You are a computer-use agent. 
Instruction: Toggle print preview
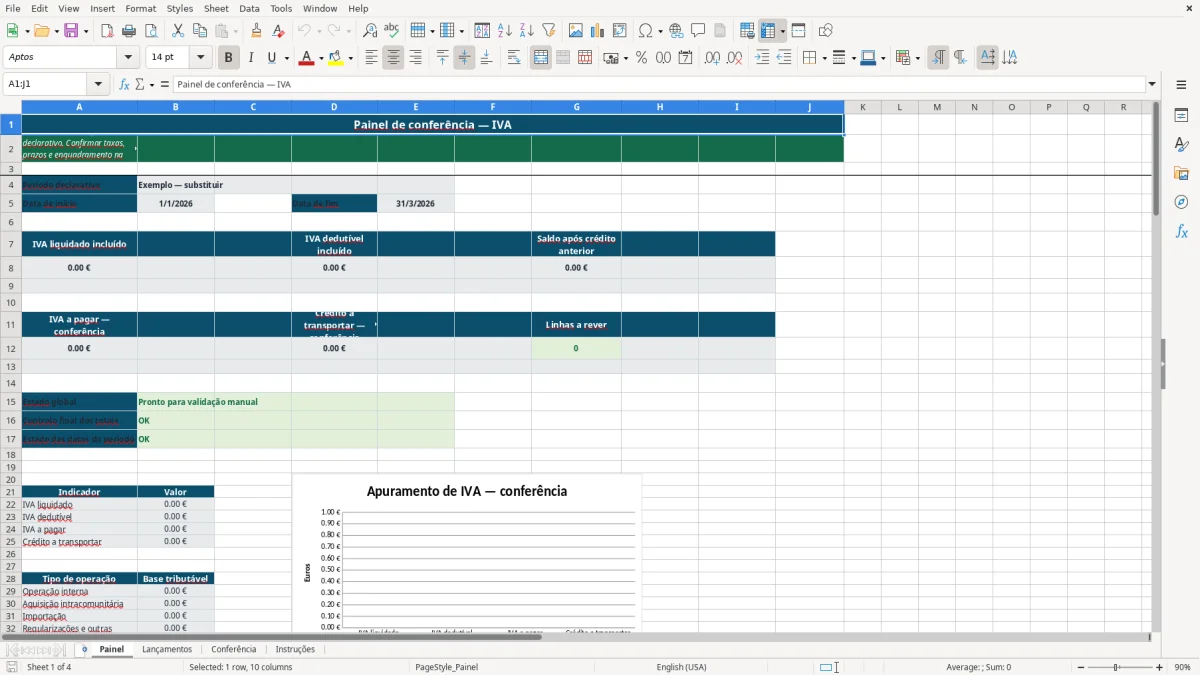(x=151, y=31)
